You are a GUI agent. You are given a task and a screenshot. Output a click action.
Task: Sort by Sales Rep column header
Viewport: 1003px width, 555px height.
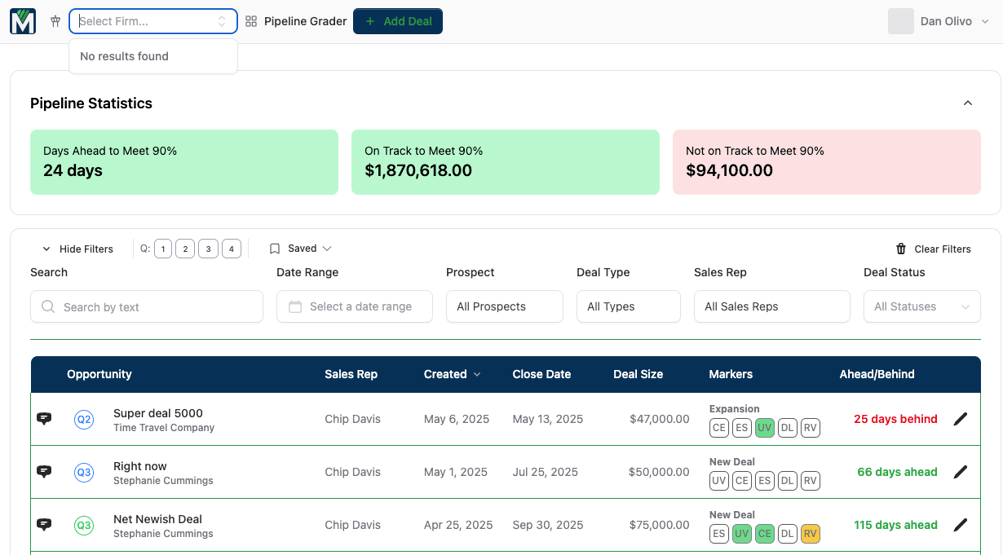351,374
